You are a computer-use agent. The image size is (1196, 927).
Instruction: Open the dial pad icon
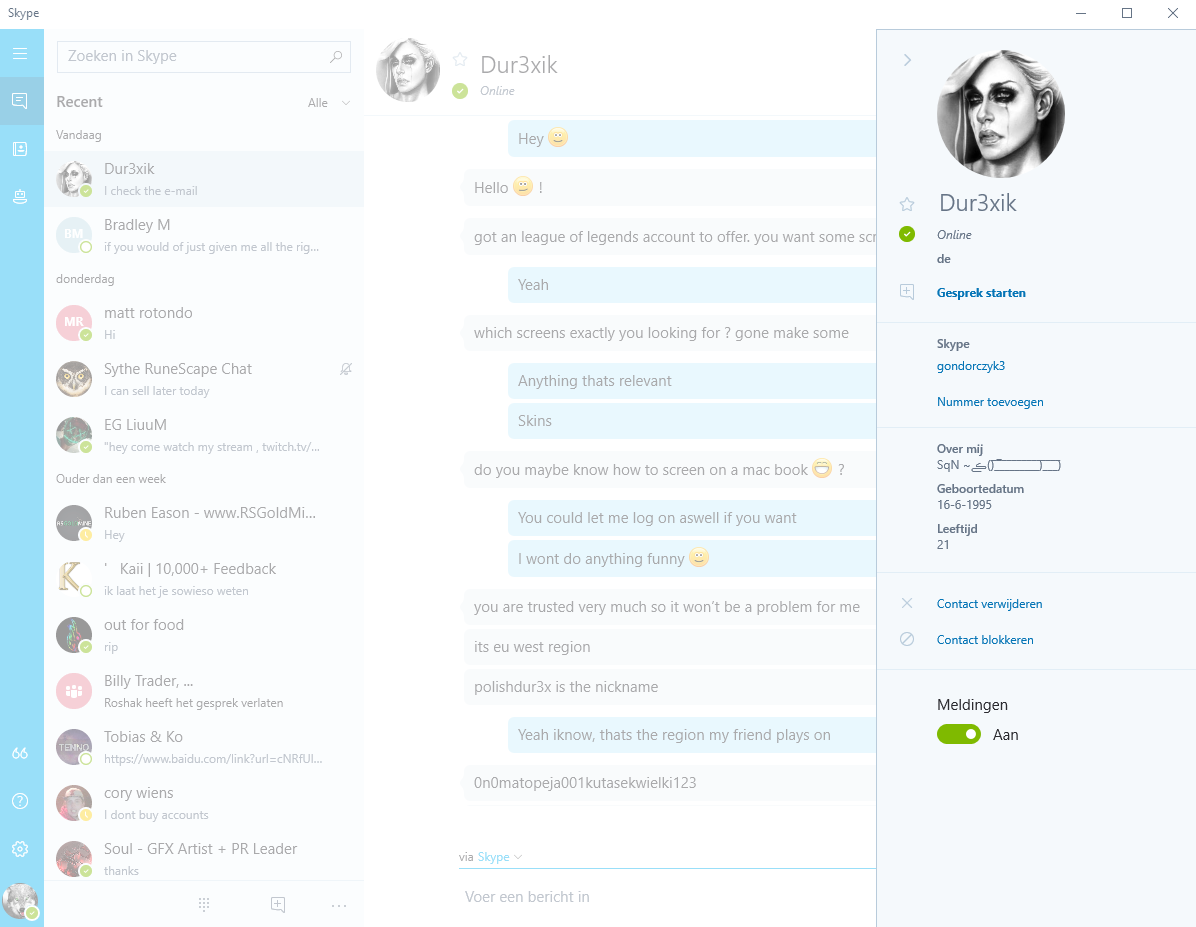pos(204,904)
